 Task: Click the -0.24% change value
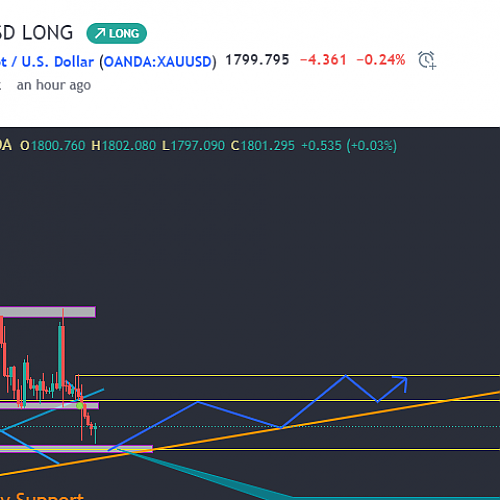pyautogui.click(x=381, y=60)
